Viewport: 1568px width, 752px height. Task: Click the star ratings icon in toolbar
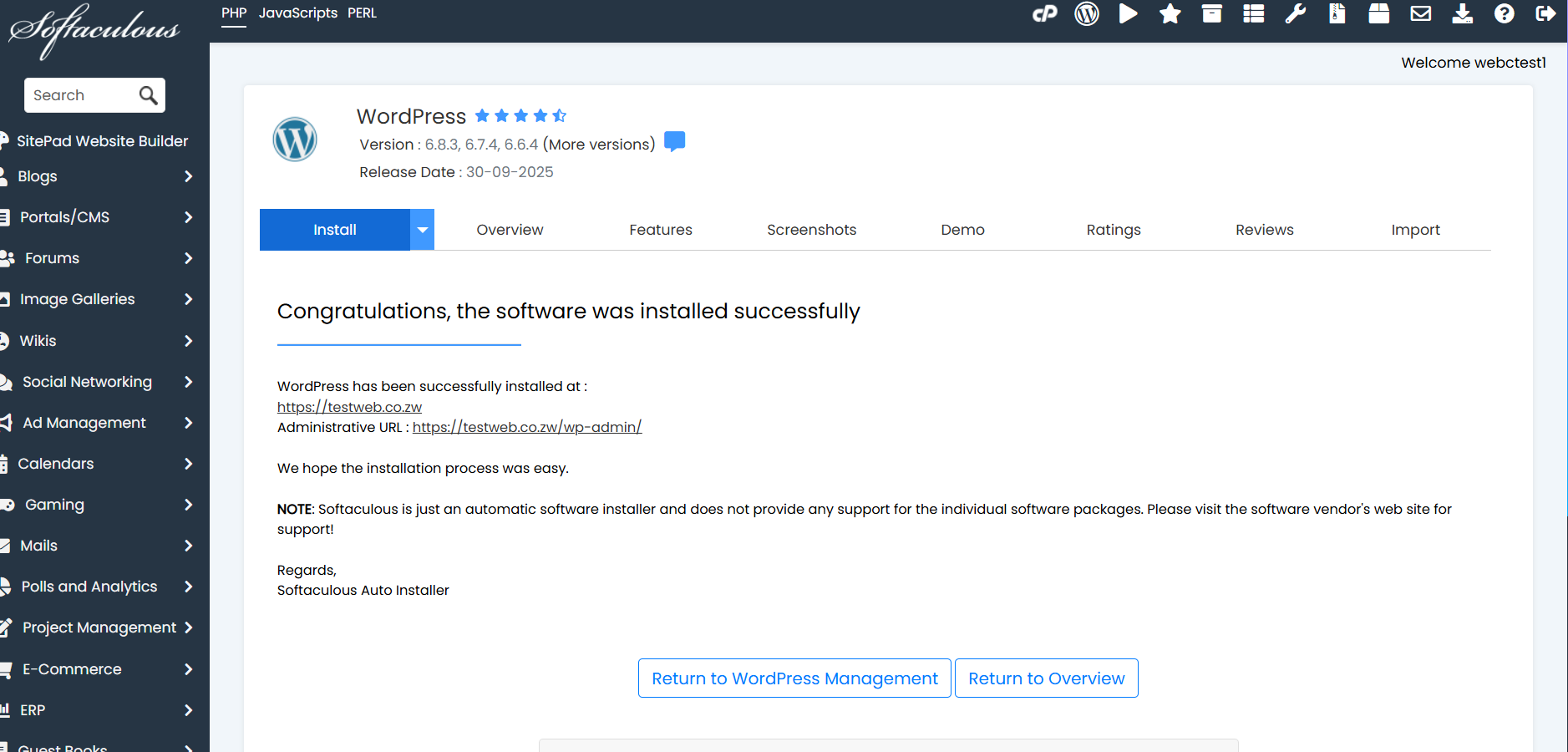pos(1170,13)
